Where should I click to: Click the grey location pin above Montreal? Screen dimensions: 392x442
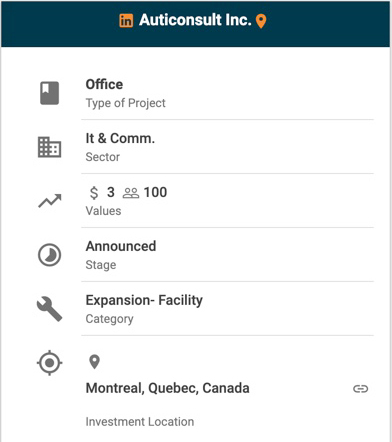(x=94, y=362)
